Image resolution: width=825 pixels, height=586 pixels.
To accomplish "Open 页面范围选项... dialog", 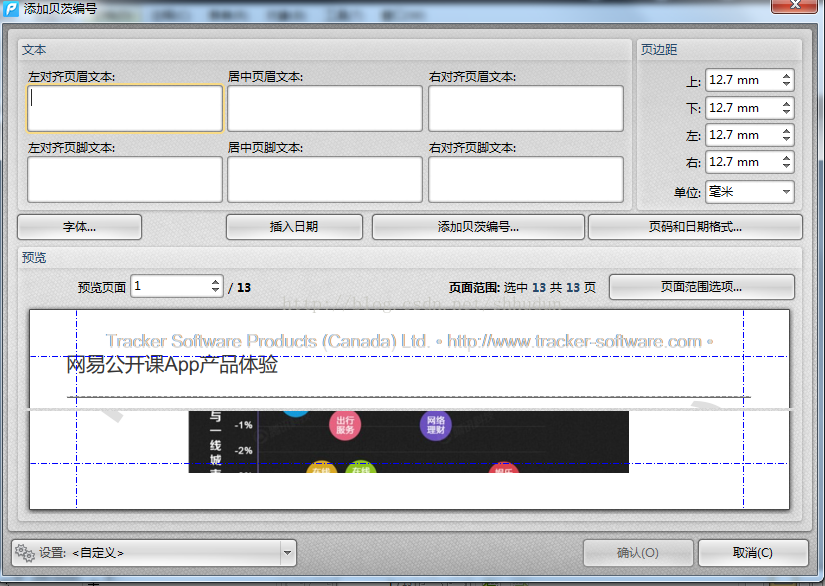I will pyautogui.click(x=701, y=287).
